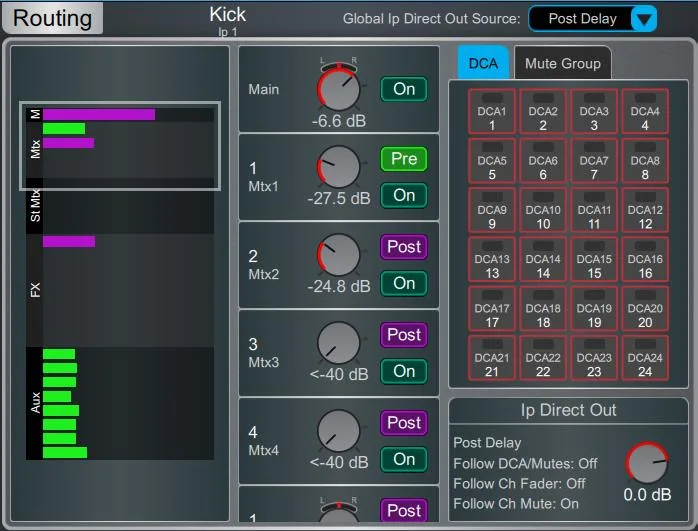Click the Main pan L/R control
Image resolution: width=698 pixels, height=531 pixels.
click(339, 66)
